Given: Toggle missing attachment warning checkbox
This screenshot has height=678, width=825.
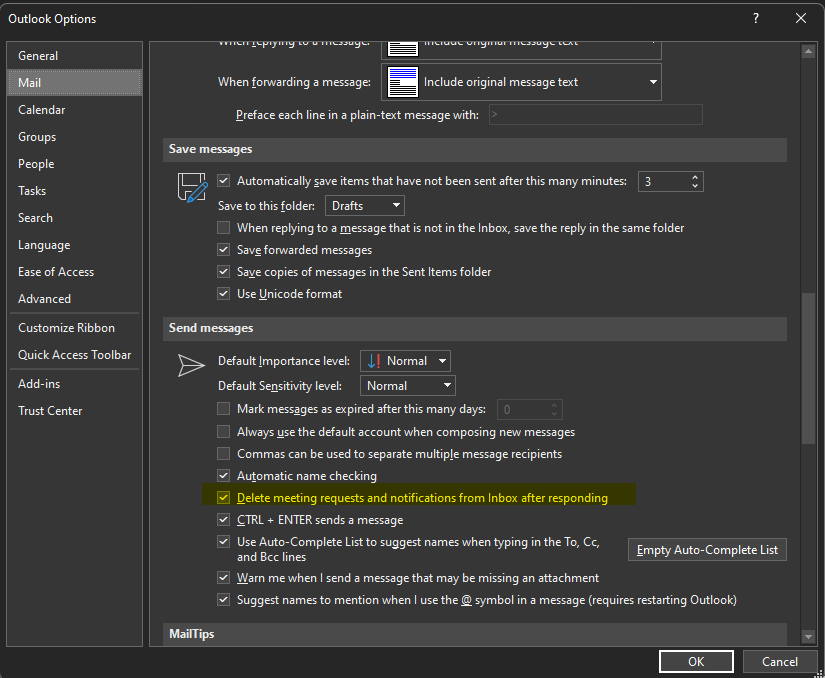Looking at the screenshot, I should coord(224,578).
